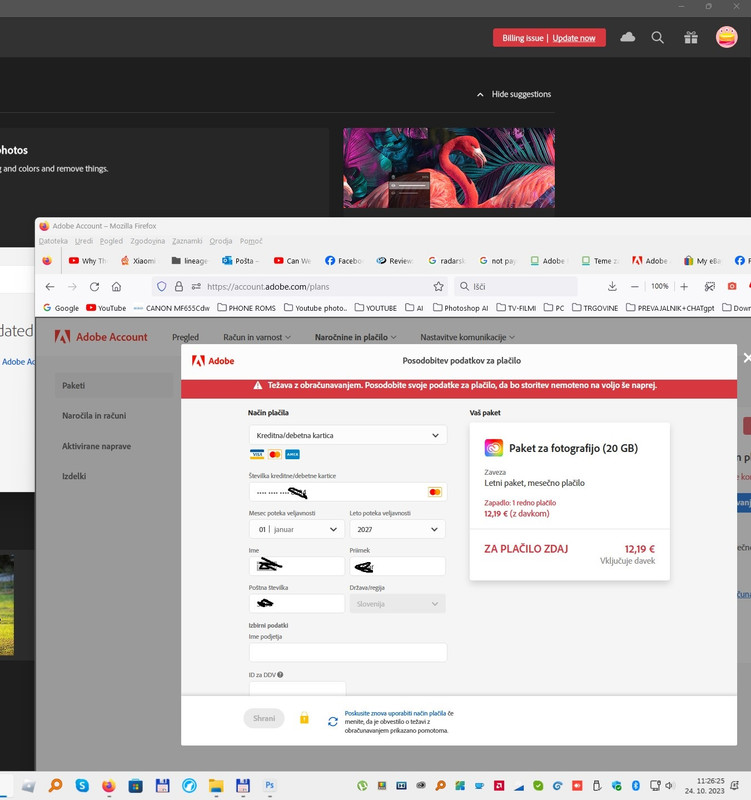
Task: Click the Ime podjetja field
Action: click(348, 653)
